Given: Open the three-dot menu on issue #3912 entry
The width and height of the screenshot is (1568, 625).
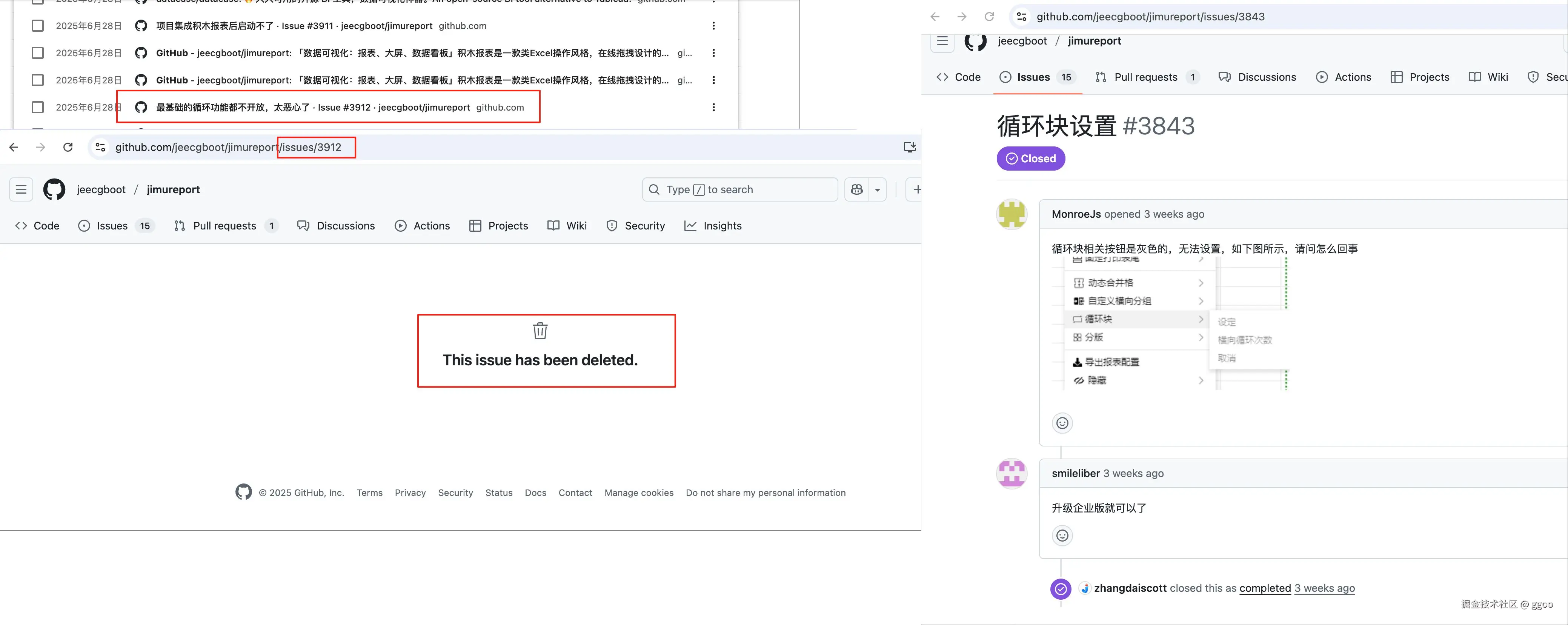Looking at the screenshot, I should tap(713, 106).
